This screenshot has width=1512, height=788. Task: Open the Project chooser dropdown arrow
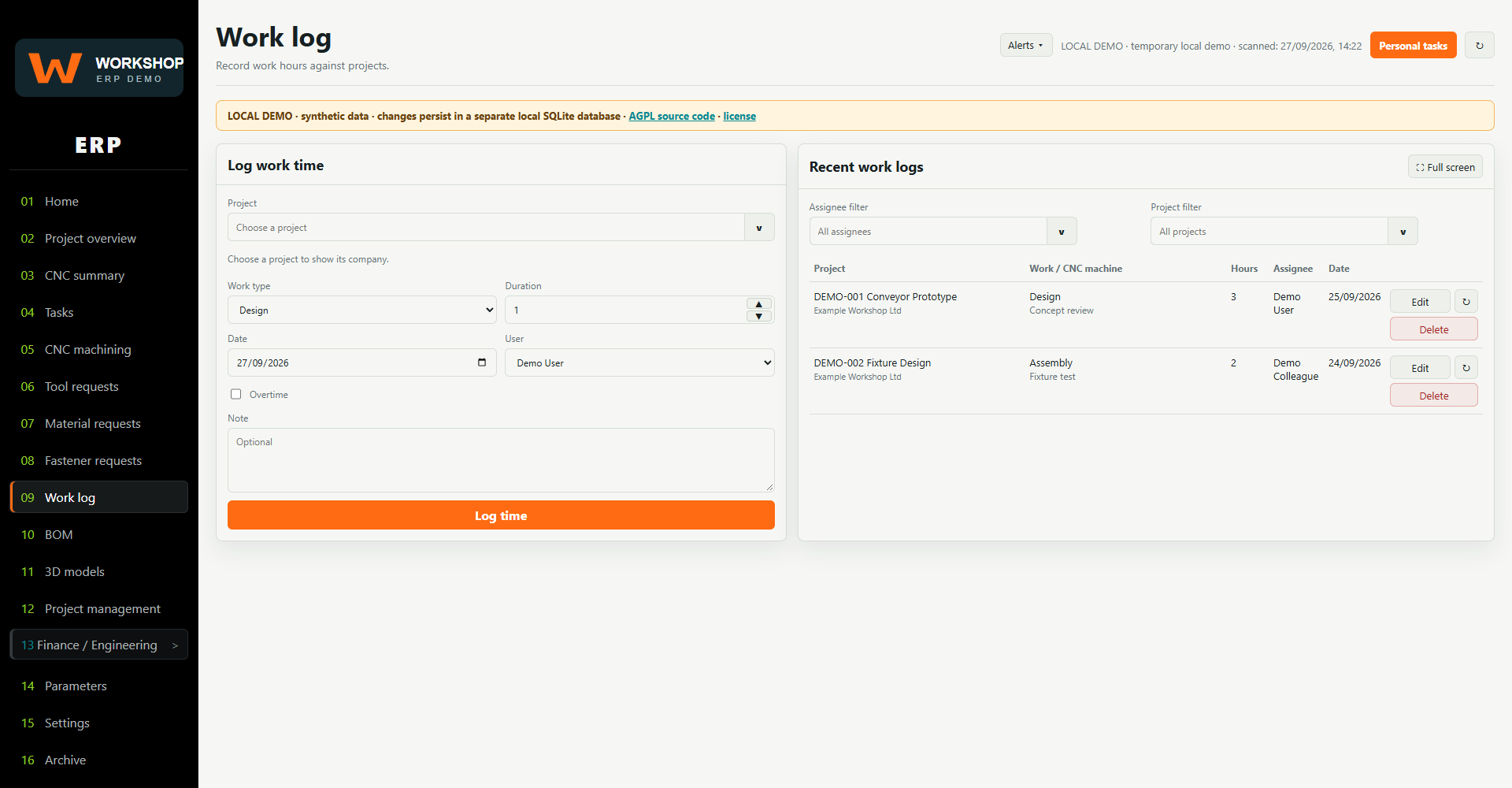point(759,228)
